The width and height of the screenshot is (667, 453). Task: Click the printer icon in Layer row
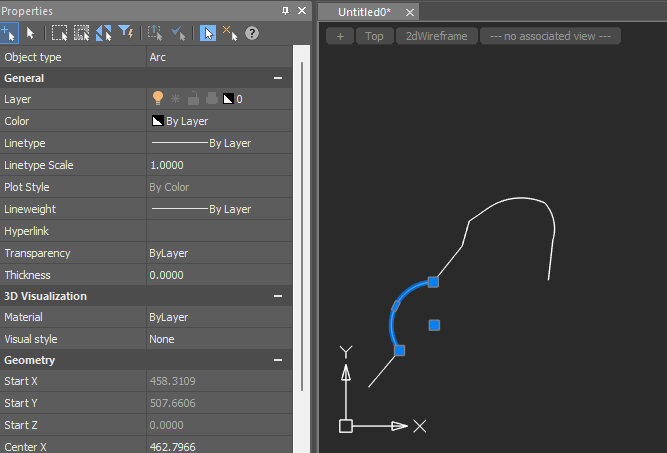(210, 99)
